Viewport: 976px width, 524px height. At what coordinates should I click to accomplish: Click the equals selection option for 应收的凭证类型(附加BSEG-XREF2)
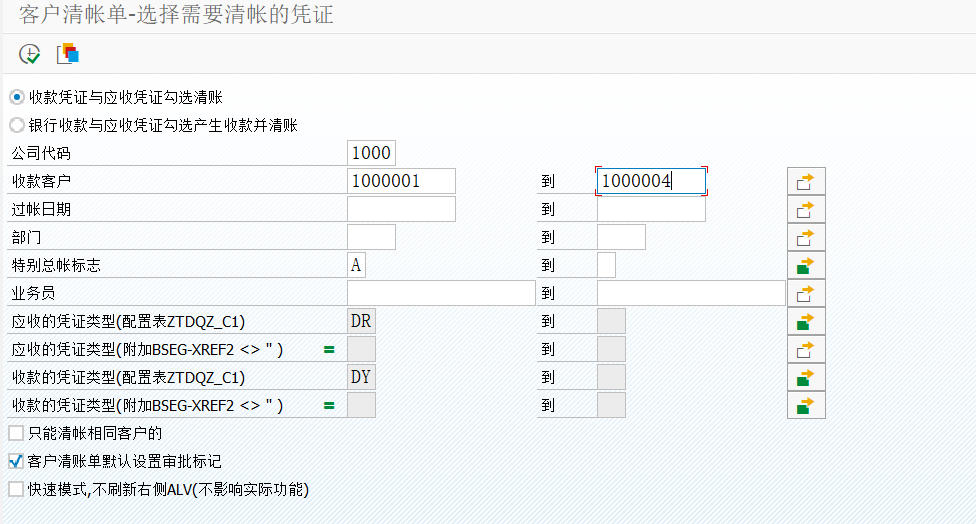[x=329, y=350]
